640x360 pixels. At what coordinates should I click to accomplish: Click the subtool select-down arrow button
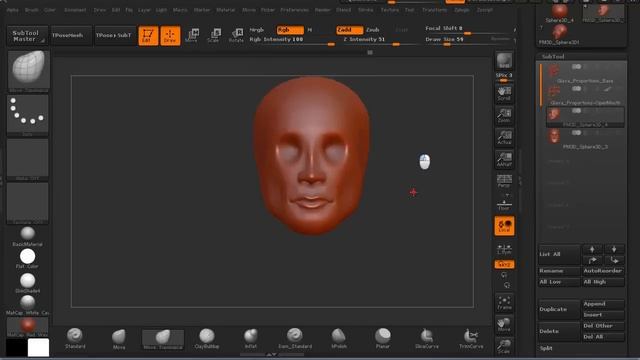tap(614, 249)
